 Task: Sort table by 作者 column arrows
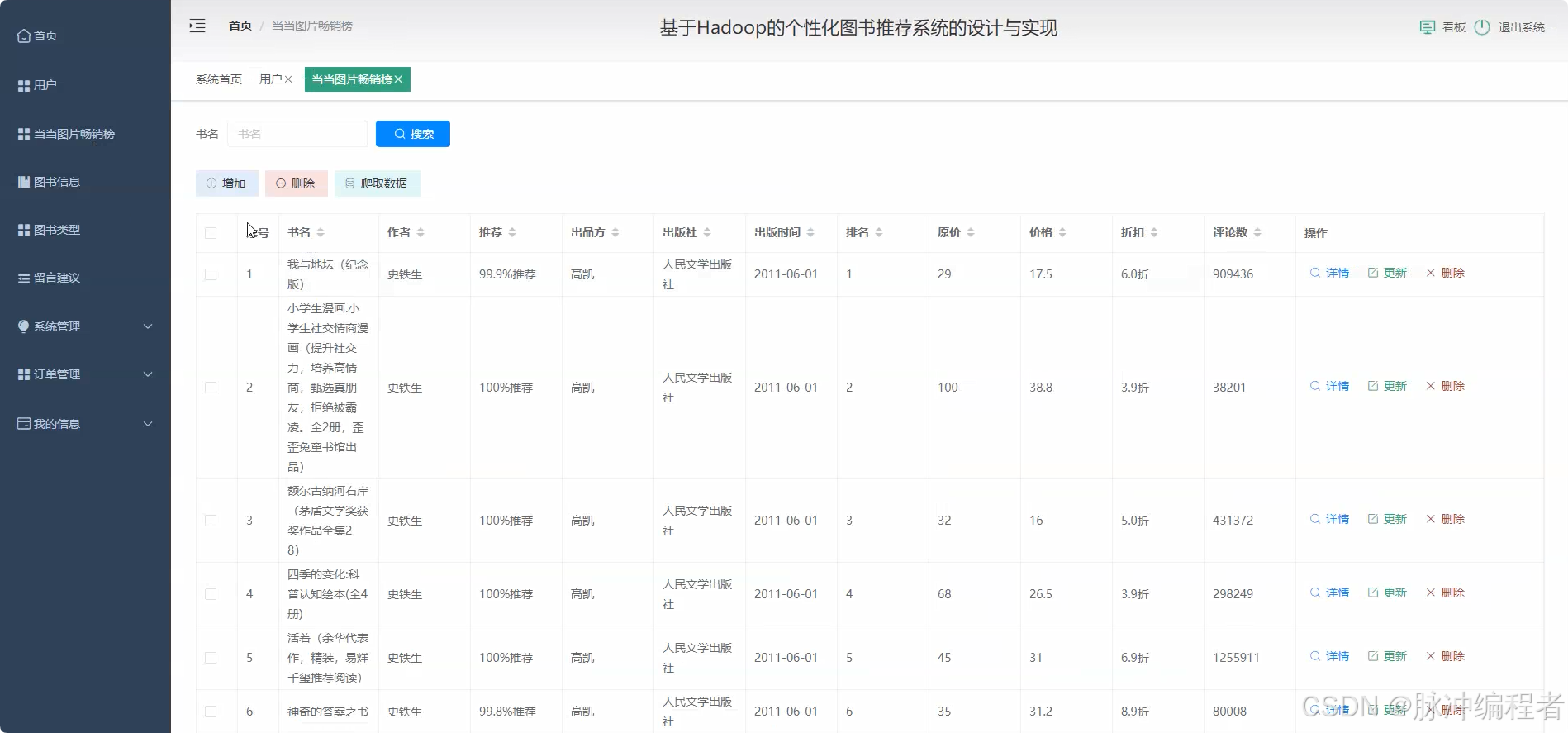[421, 233]
